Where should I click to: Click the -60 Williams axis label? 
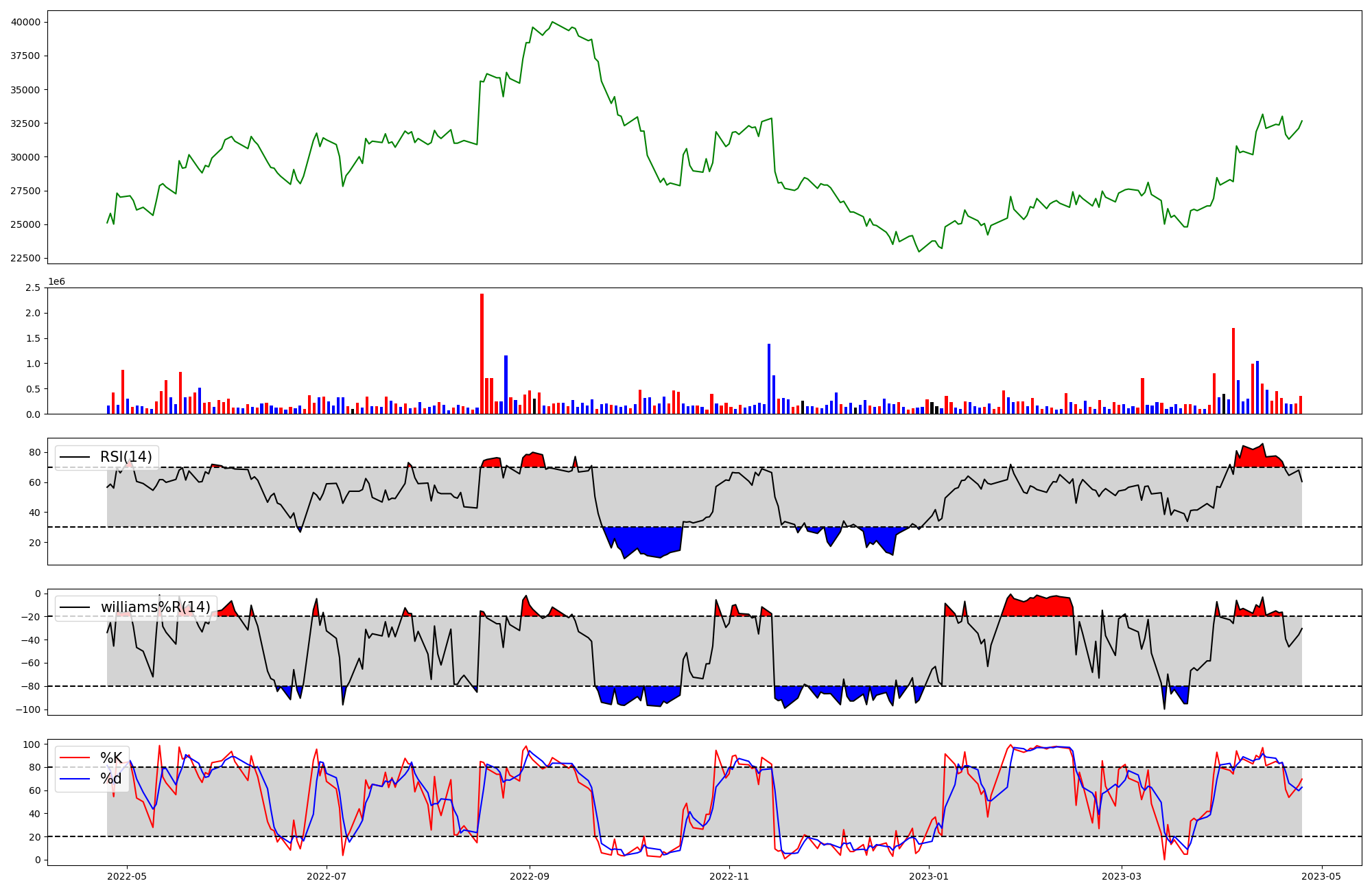[x=31, y=664]
